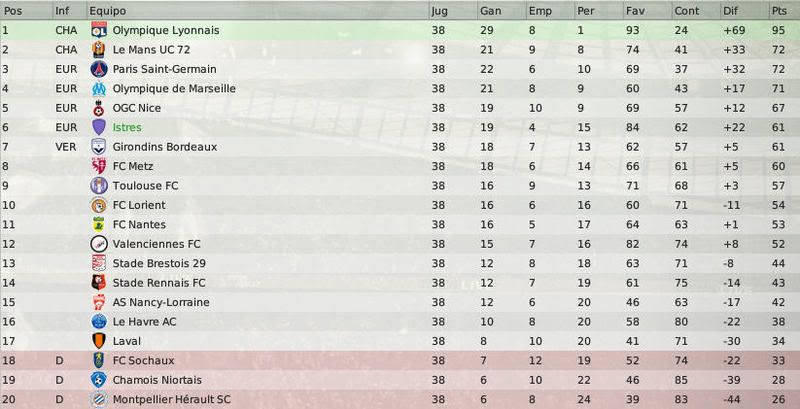Click the Fav column header
Viewport: 800px width, 409px height.
(x=647, y=11)
